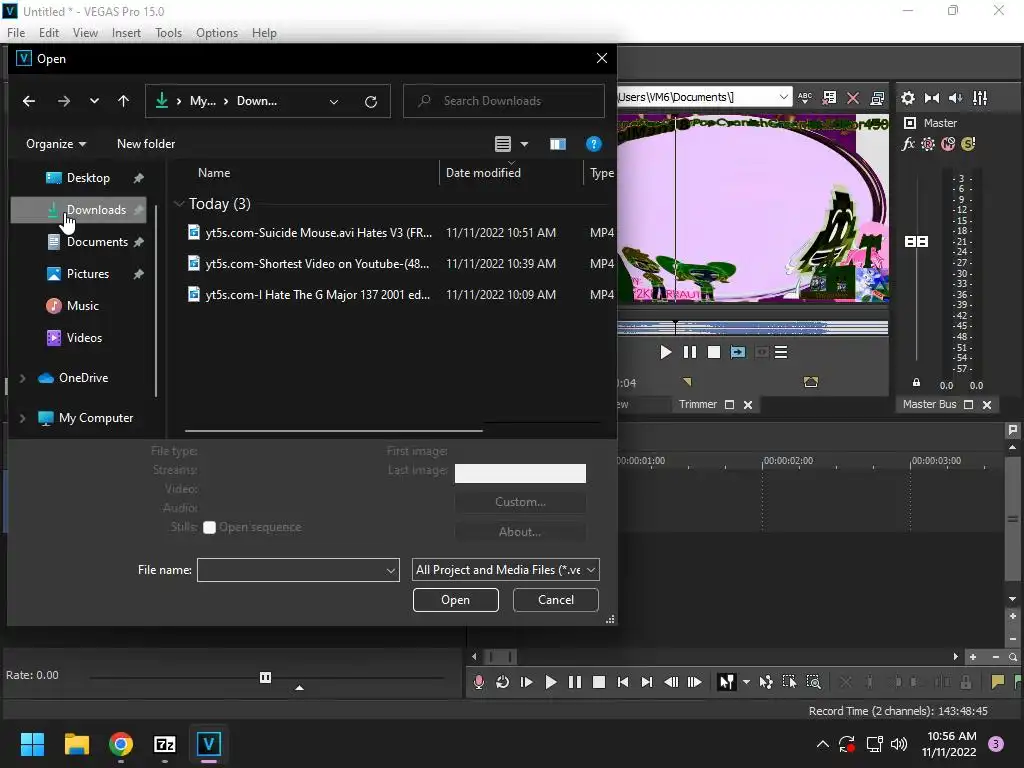Click Master automation settings icon
1024x768 pixels.
coord(928,144)
